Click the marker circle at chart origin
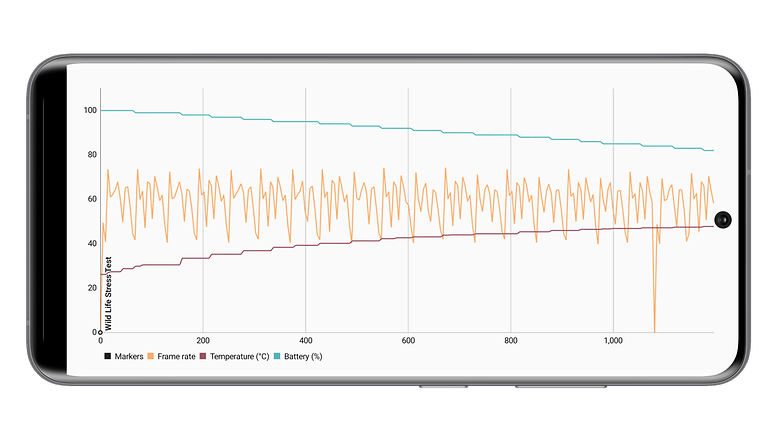This screenshot has height=440, width=782. (x=100, y=332)
